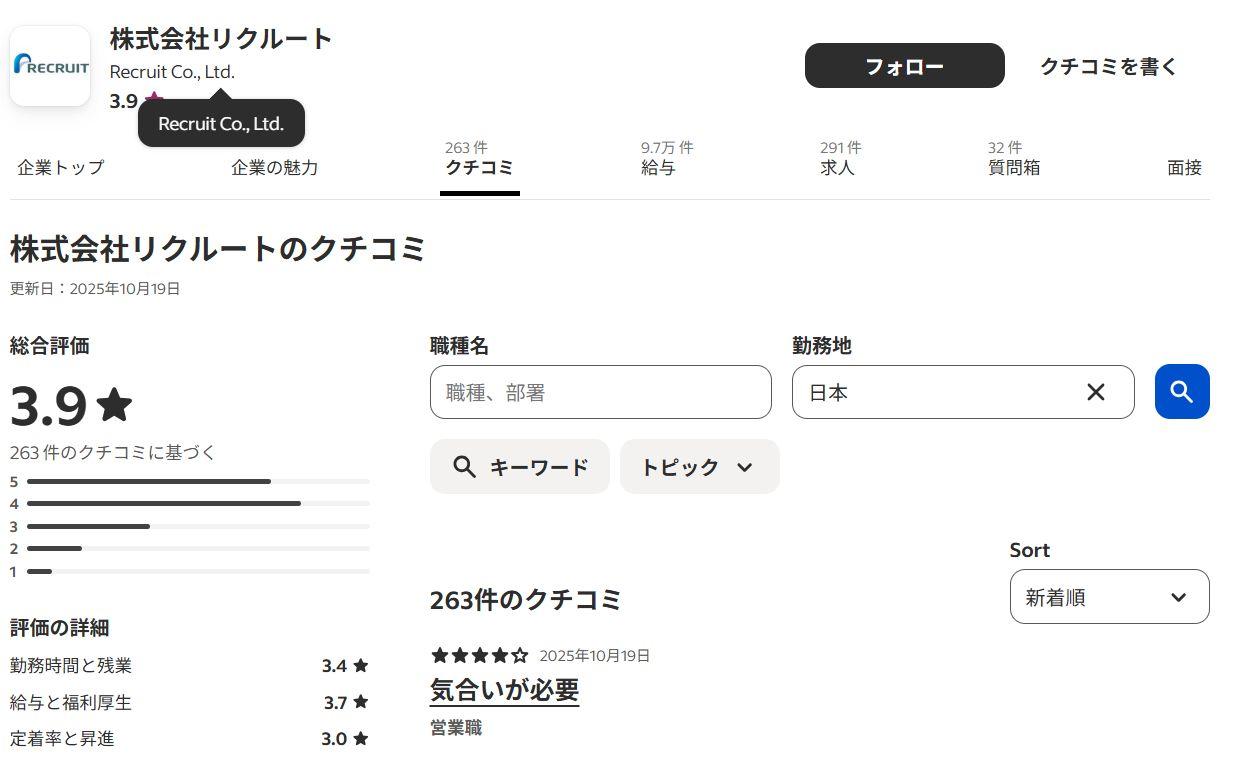Click the X to clear the 勤務地 field
This screenshot has height=761, width=1253.
click(x=1095, y=392)
